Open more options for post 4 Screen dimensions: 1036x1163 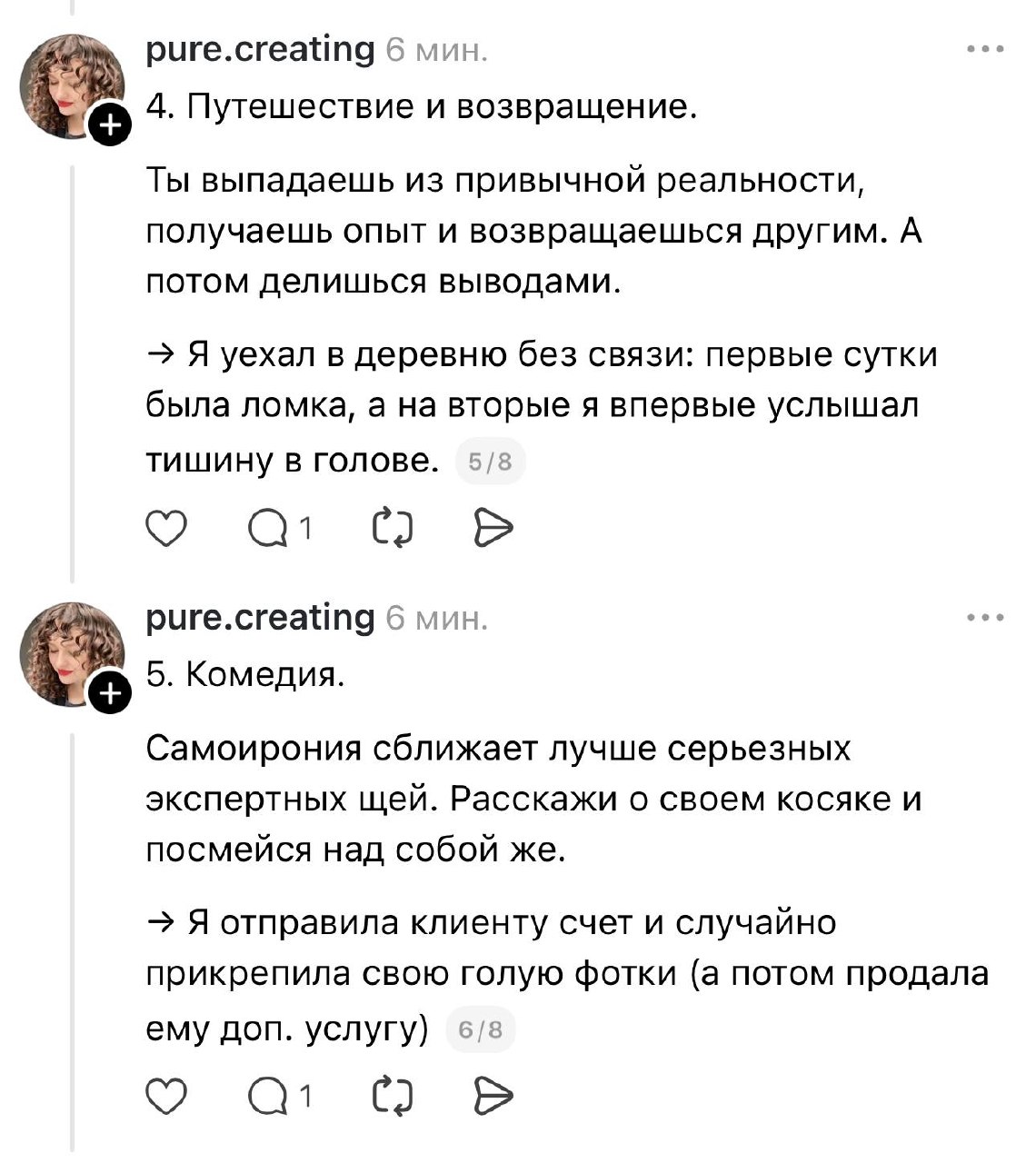click(x=985, y=49)
